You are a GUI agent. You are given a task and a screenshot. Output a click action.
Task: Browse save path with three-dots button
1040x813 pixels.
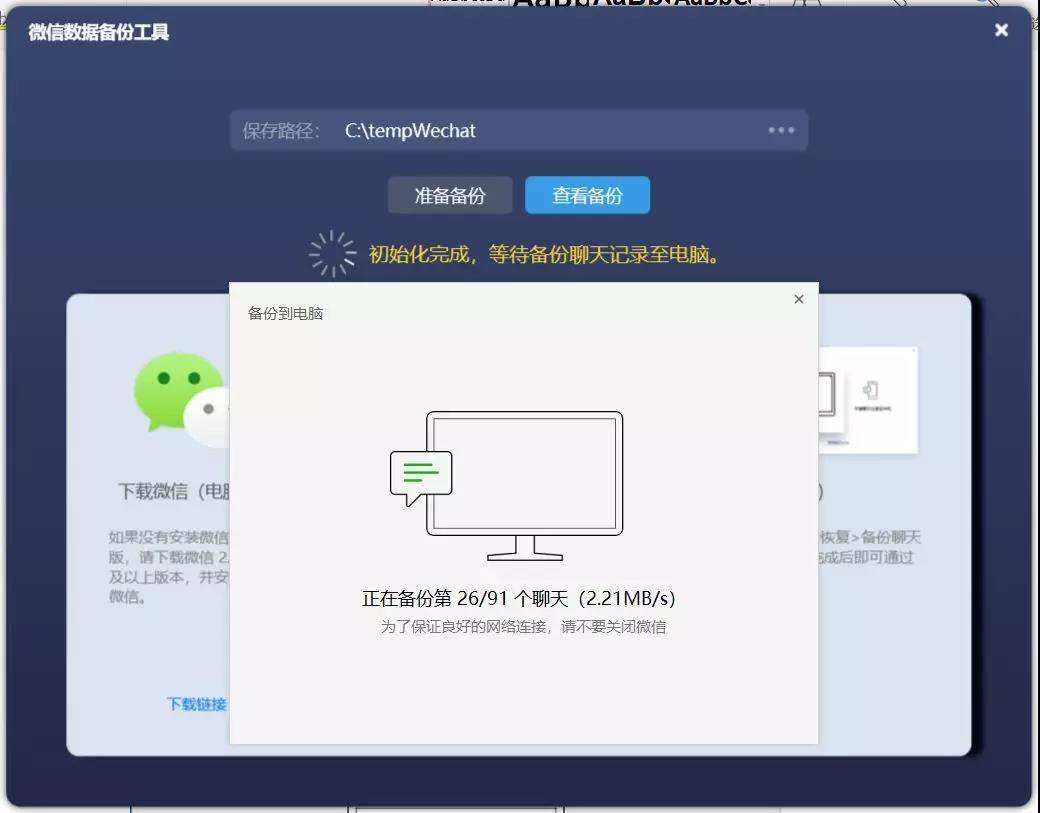[x=781, y=130]
